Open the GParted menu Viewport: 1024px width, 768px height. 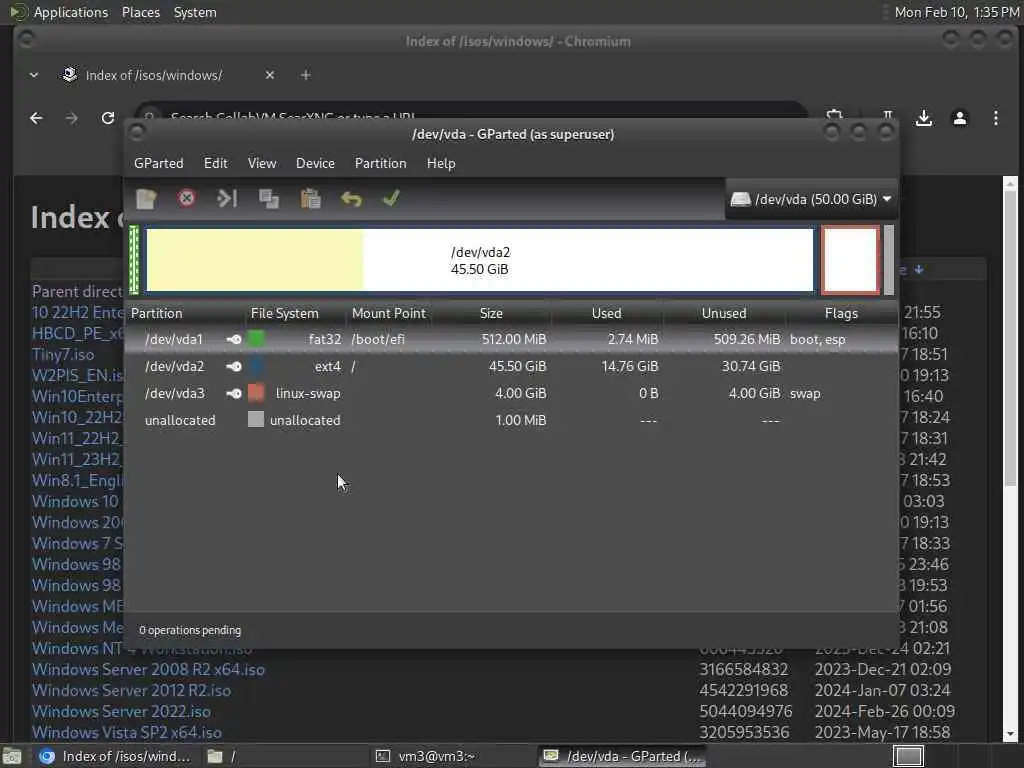(x=159, y=163)
